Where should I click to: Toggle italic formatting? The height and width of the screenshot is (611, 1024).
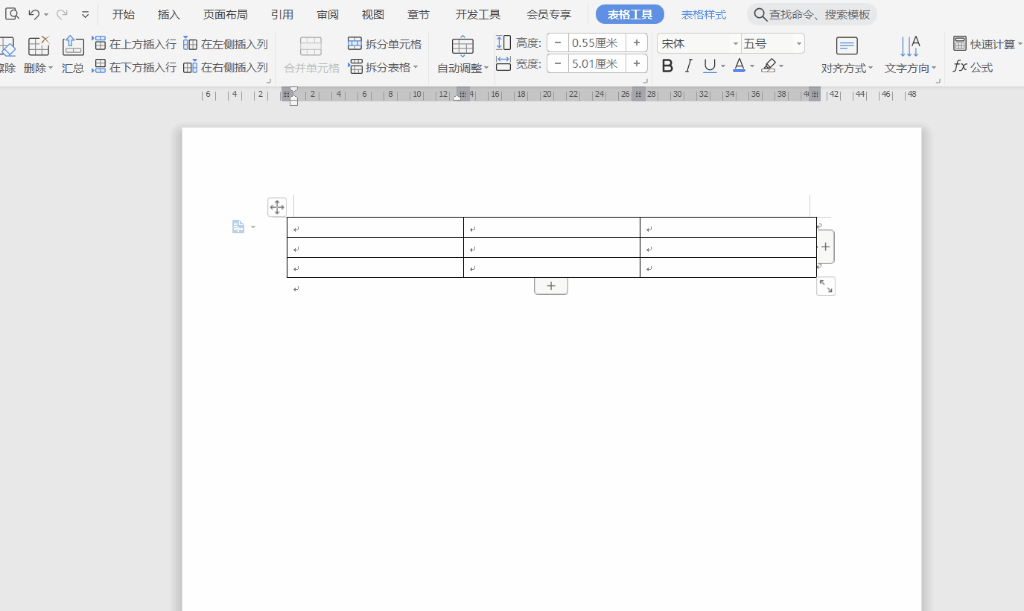pos(688,66)
